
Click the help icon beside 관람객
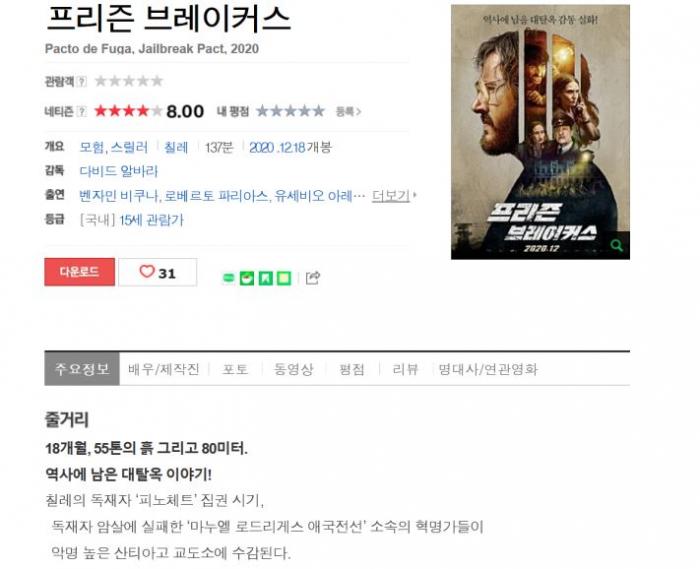click(x=81, y=81)
